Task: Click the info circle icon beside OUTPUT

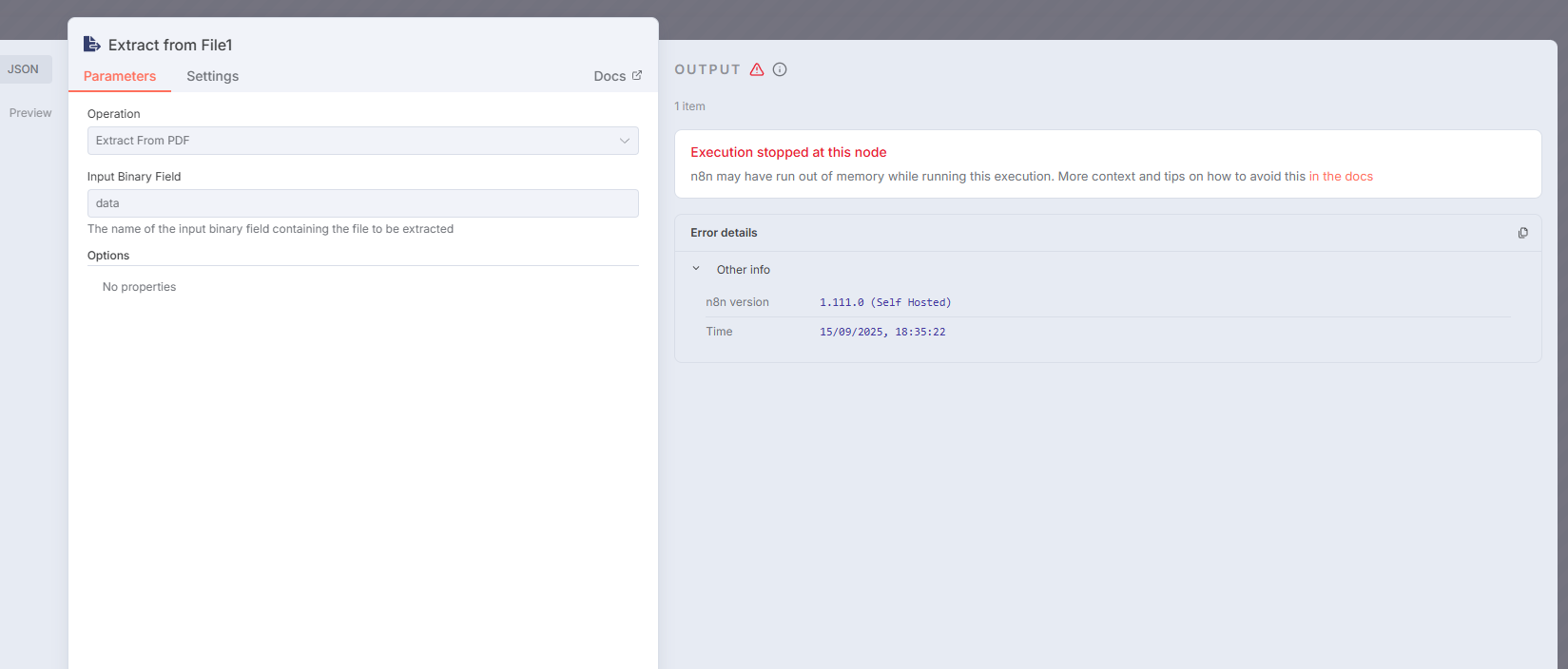Action: [x=780, y=69]
